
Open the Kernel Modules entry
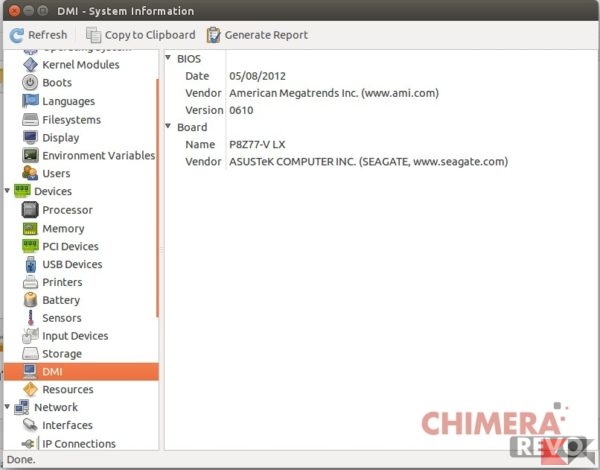click(81, 65)
